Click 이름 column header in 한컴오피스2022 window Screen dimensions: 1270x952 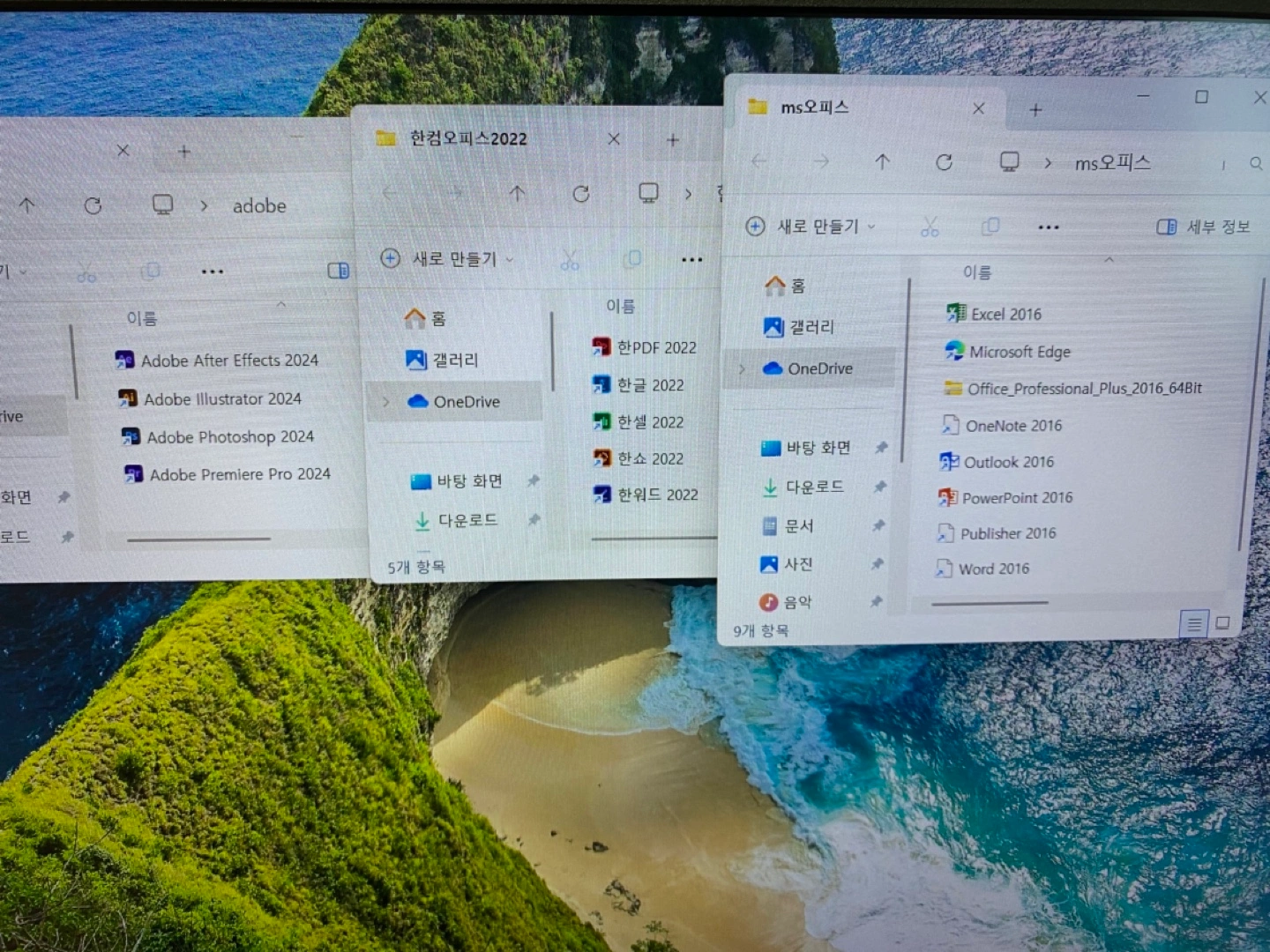point(620,306)
